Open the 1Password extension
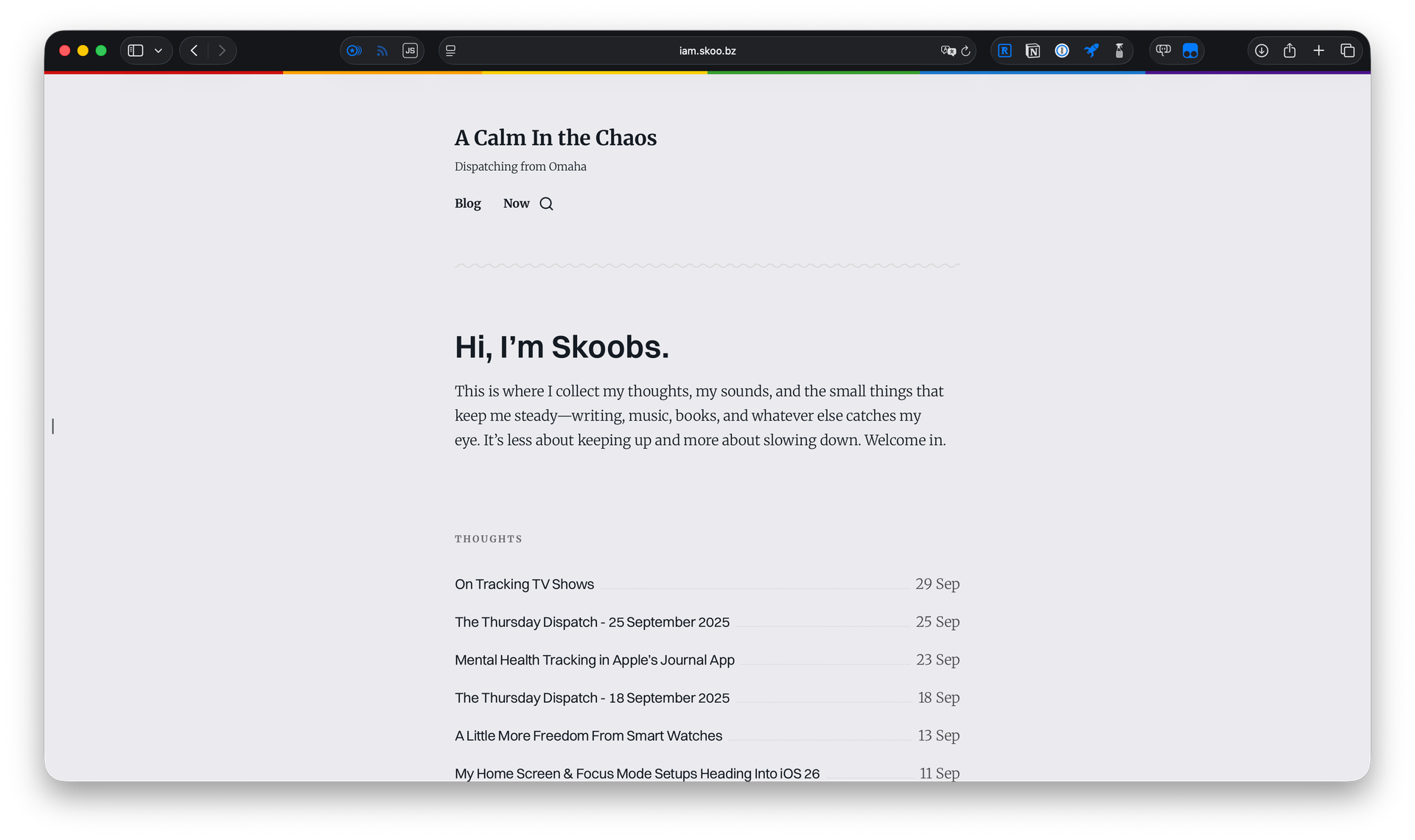Image resolution: width=1415 pixels, height=840 pixels. [1062, 51]
